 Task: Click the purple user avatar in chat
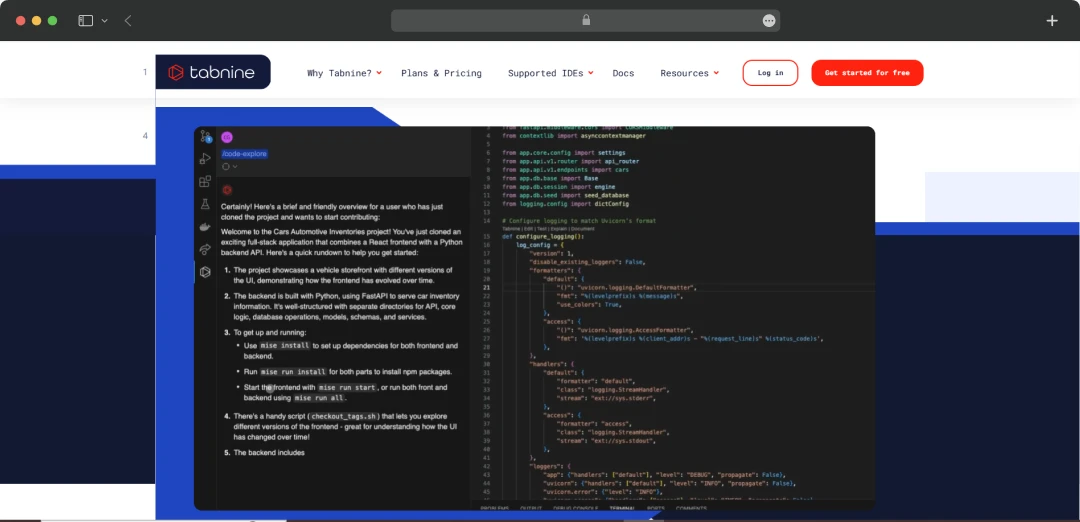click(227, 136)
